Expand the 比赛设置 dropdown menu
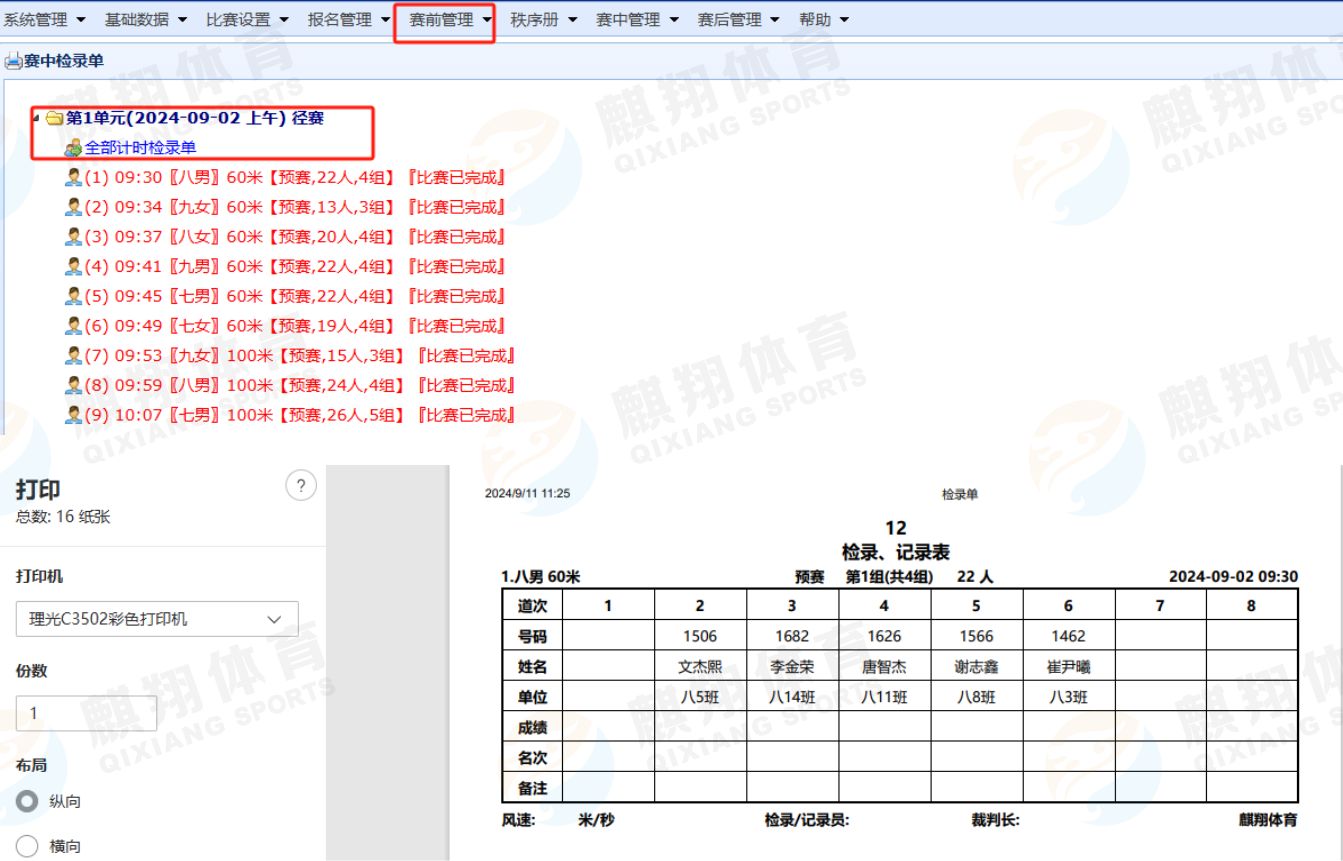Viewport: 1343px width, 861px height. (x=247, y=19)
